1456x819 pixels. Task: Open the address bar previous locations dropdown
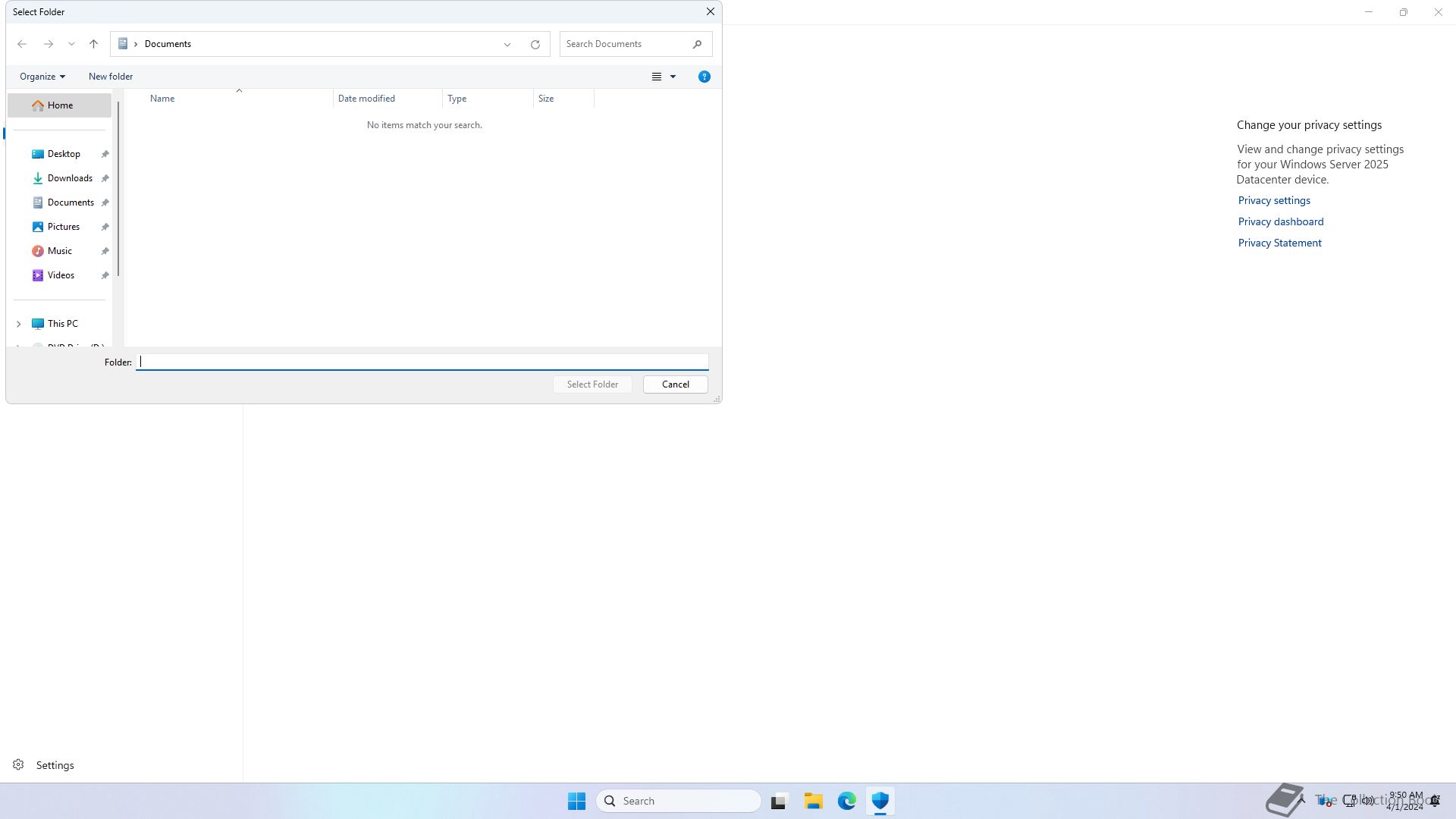(x=507, y=44)
